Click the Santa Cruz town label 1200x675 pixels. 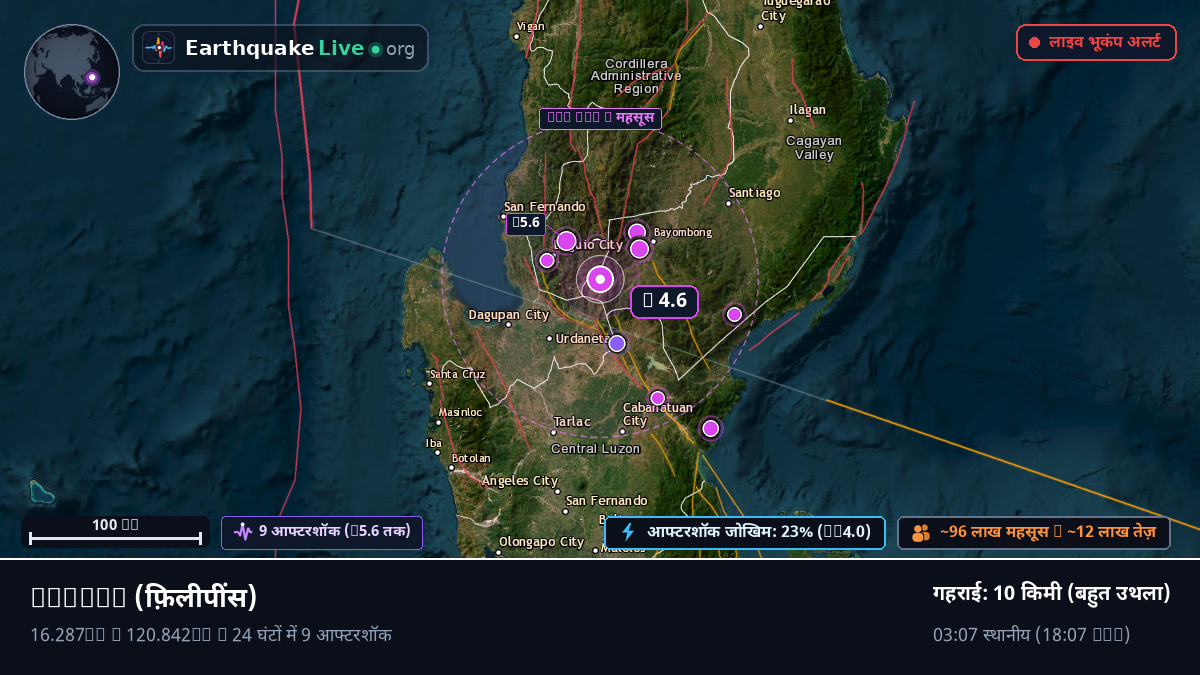[x=457, y=375]
